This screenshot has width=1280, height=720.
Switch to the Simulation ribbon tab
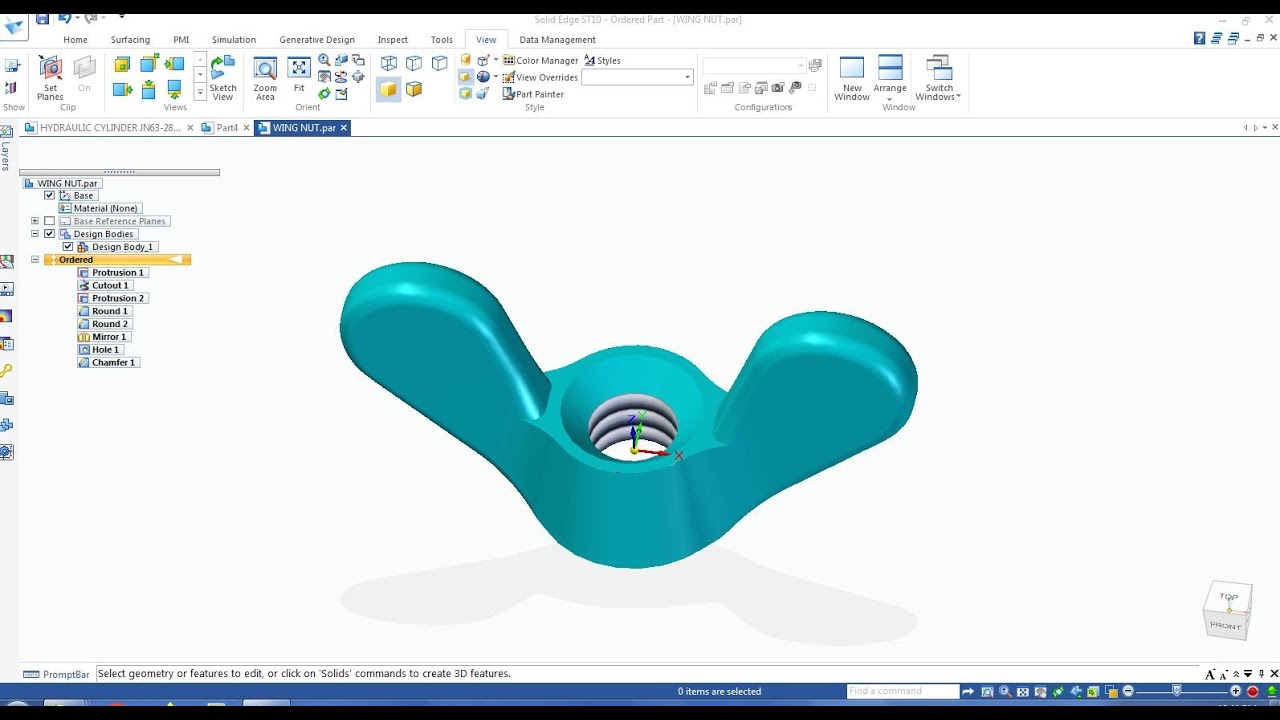pos(234,40)
